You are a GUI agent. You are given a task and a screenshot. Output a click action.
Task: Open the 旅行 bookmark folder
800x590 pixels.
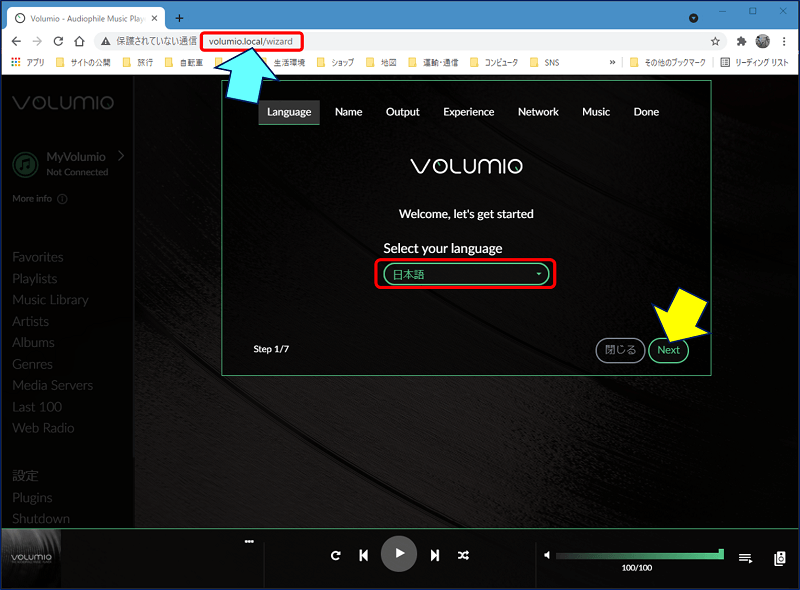point(138,62)
